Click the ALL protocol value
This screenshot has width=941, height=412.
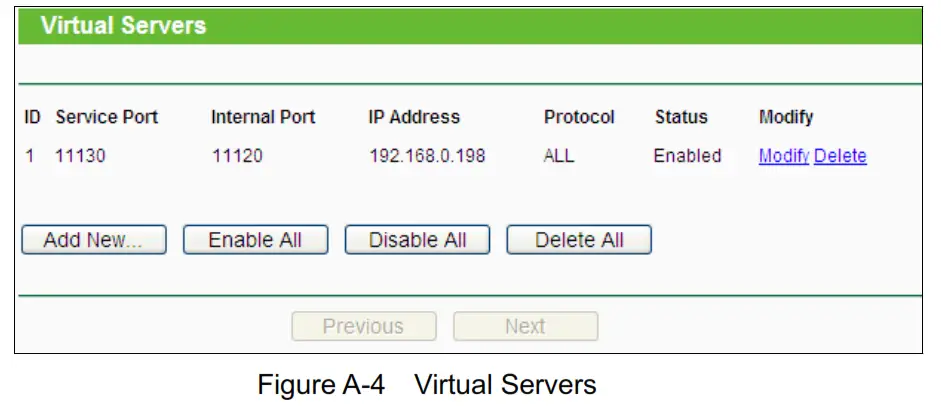click(559, 156)
